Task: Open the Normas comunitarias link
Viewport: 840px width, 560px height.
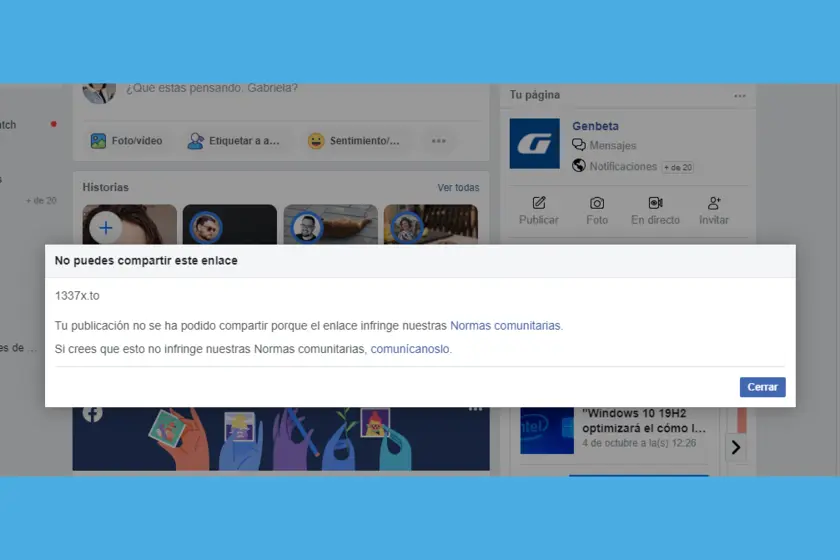Action: tap(506, 326)
